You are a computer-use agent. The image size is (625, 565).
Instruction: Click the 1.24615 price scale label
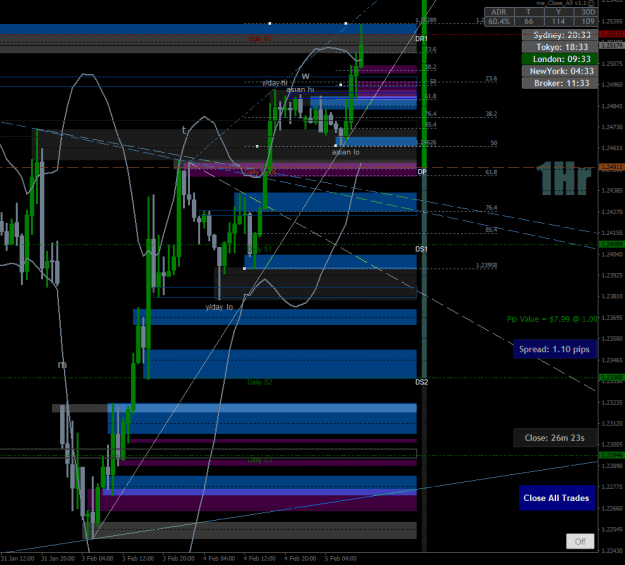(612, 148)
